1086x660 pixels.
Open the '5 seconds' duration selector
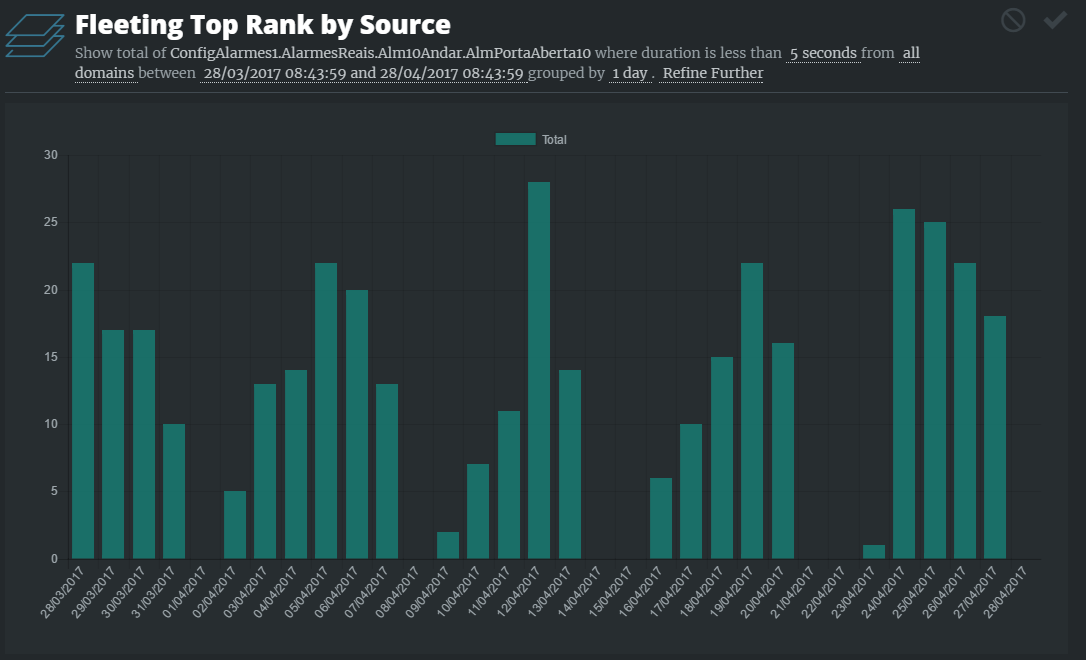pyautogui.click(x=823, y=53)
